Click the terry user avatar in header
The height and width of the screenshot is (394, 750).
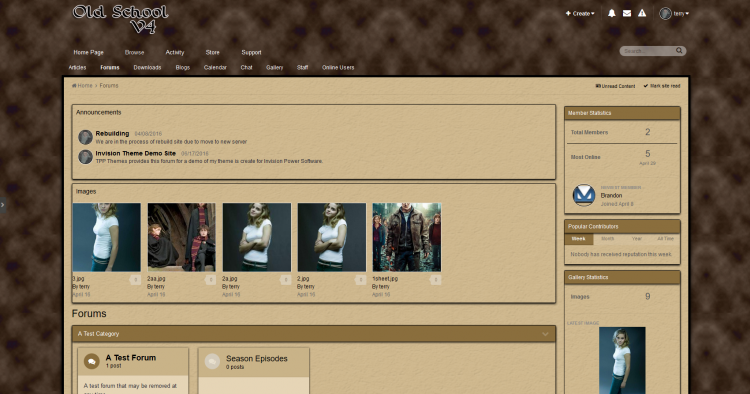coord(665,13)
